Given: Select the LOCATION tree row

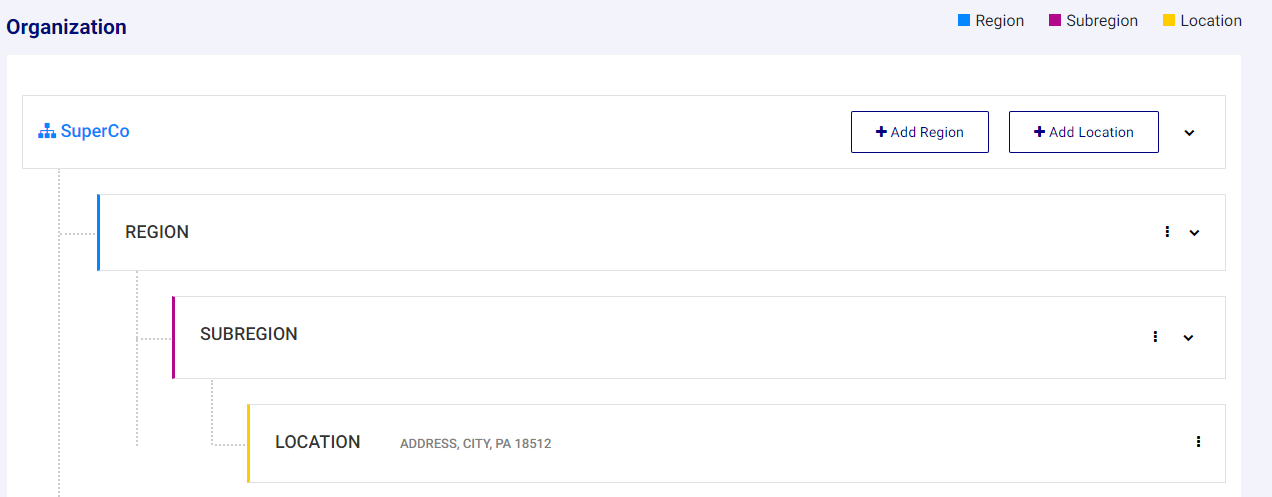Looking at the screenshot, I should coord(736,443).
